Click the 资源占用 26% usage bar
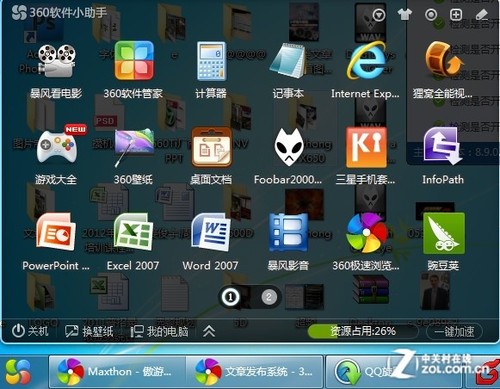This screenshot has height=389, width=500. point(363,331)
